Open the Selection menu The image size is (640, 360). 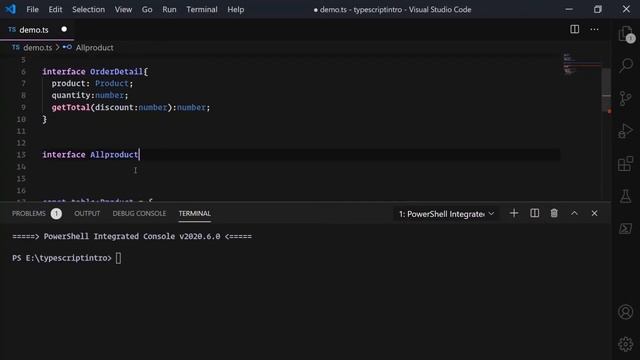click(x=88, y=9)
